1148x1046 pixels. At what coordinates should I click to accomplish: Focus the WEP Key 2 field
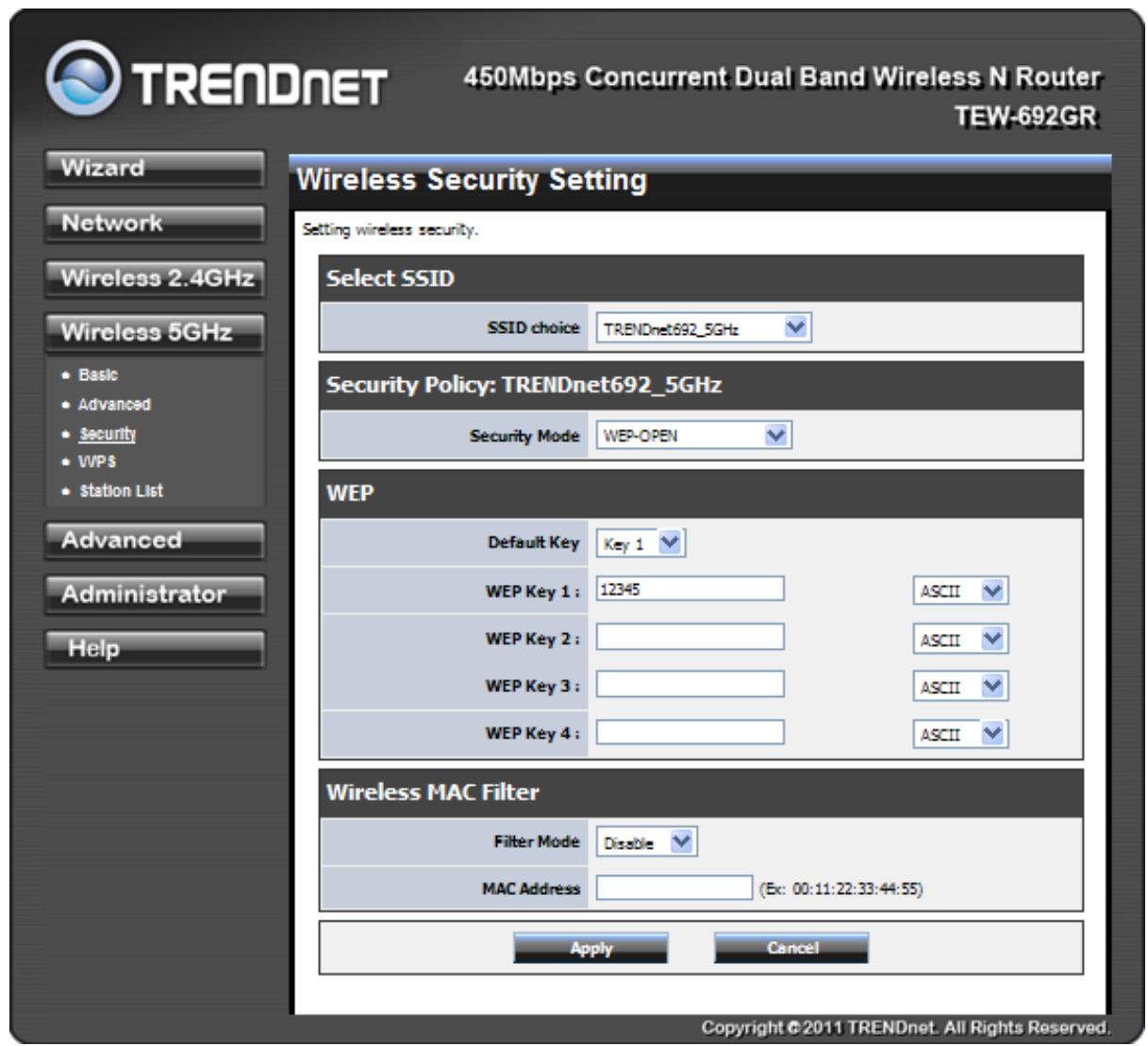pyautogui.click(x=690, y=637)
